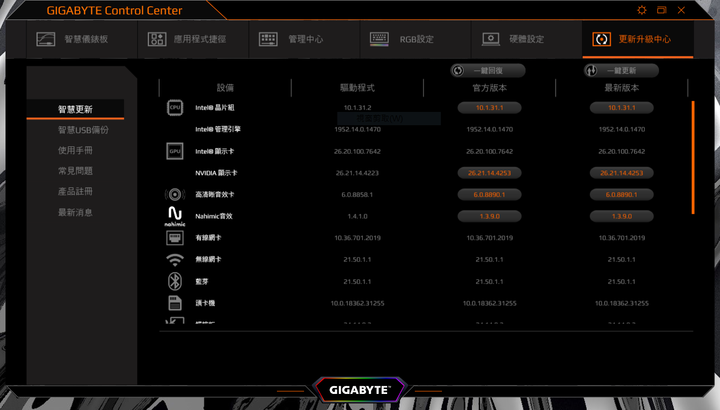The width and height of the screenshot is (720, 410).
Task: Select 讀卡機 row label
Action: pyautogui.click(x=205, y=303)
